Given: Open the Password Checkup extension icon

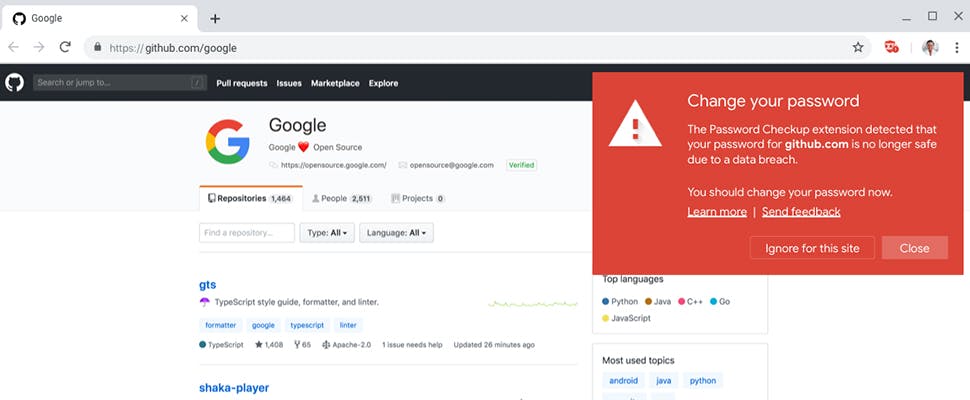Looking at the screenshot, I should click(891, 48).
